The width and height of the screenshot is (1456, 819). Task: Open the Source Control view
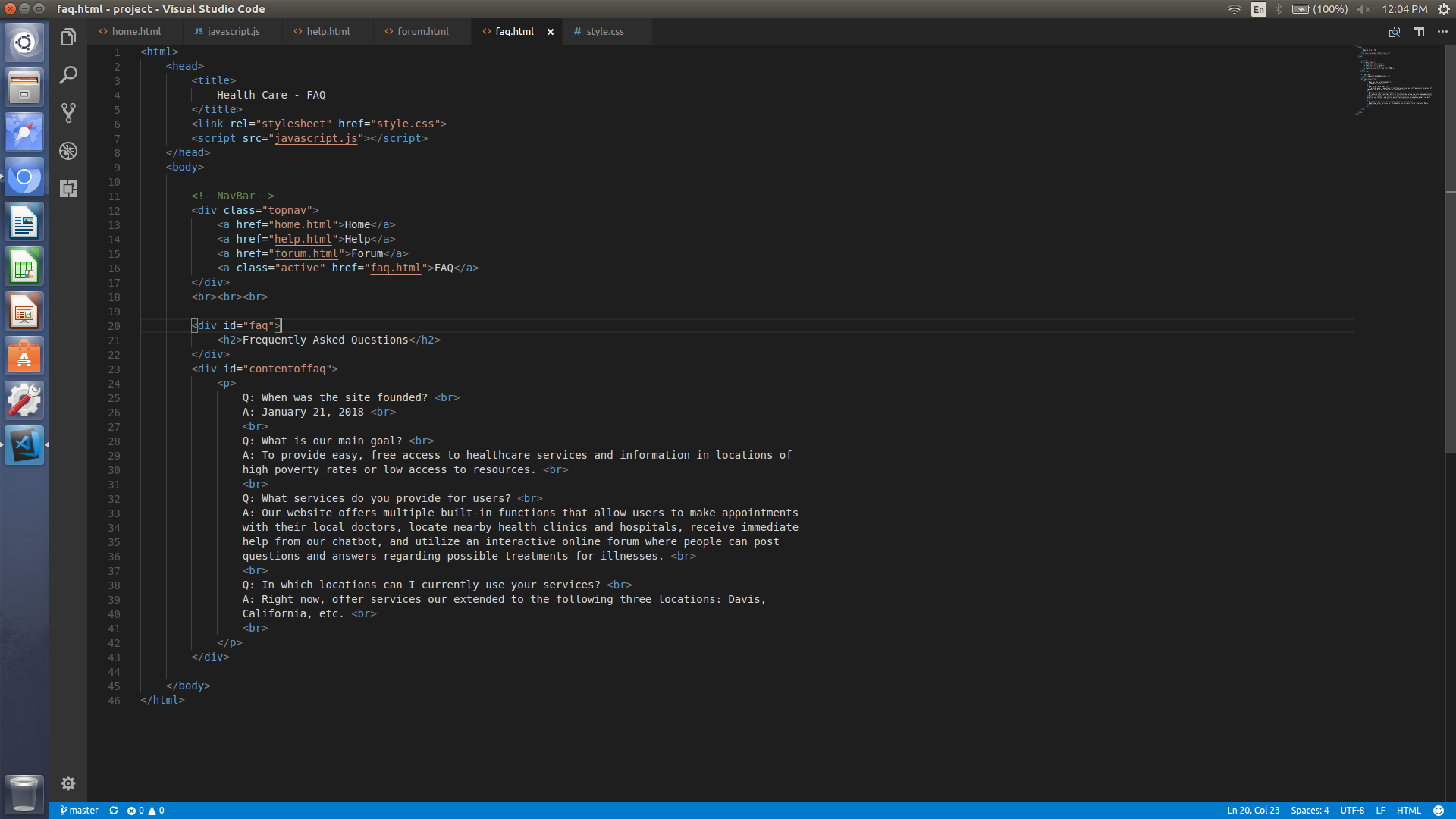(x=68, y=113)
